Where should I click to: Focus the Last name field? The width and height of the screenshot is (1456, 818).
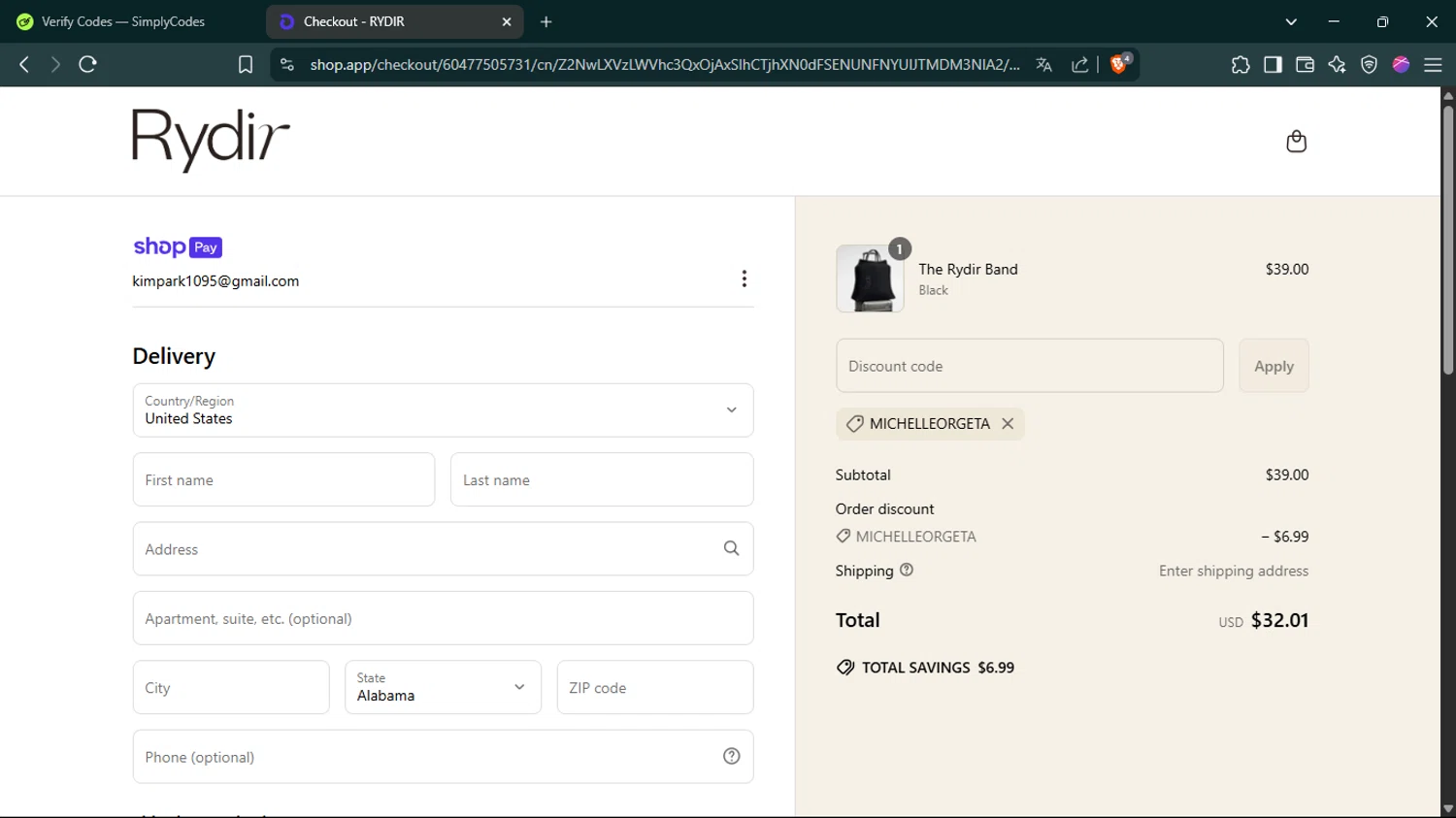pos(602,479)
